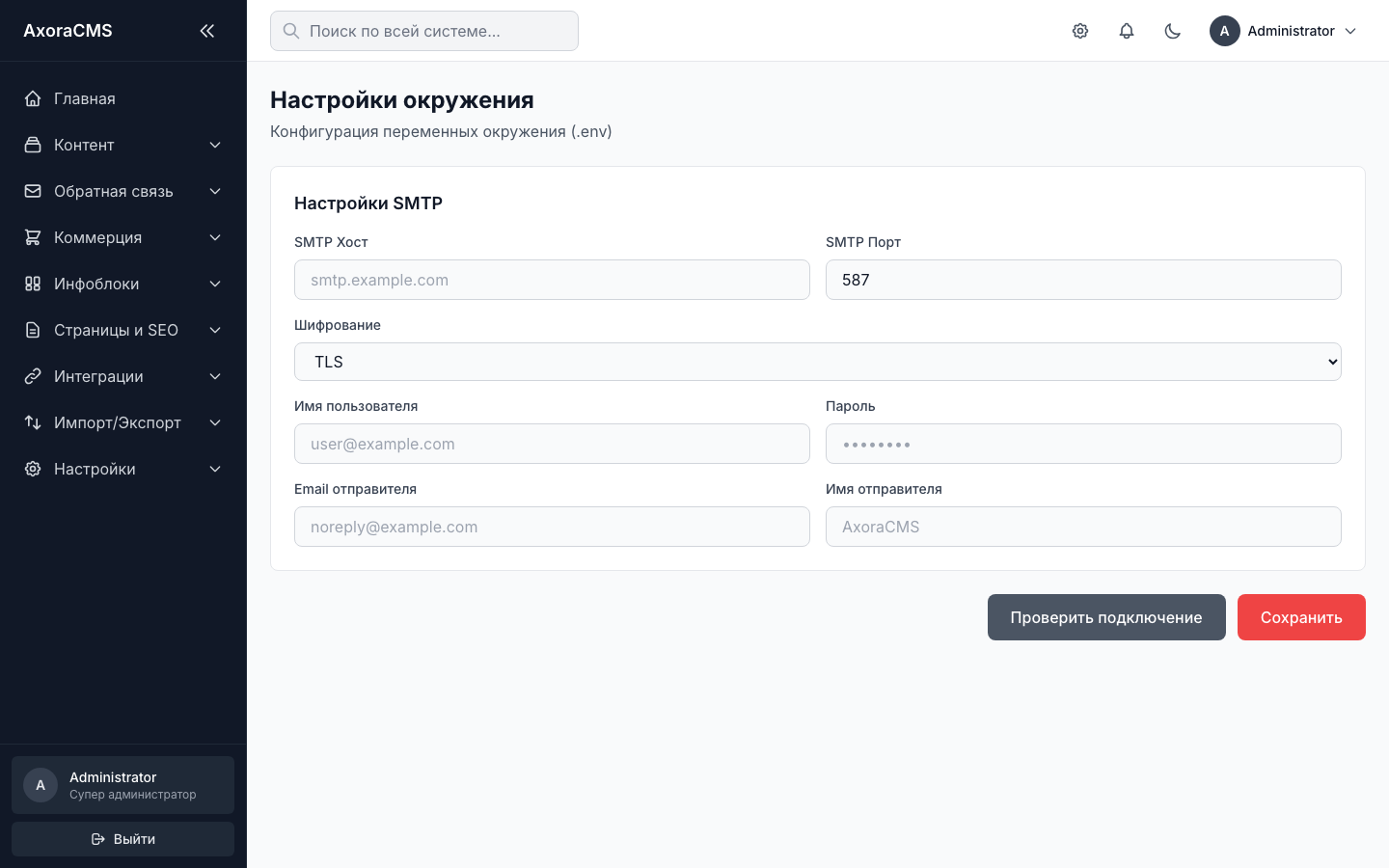Focus the SMTP Порт field with 587
Viewport: 1389px width, 868px height.
(1083, 280)
